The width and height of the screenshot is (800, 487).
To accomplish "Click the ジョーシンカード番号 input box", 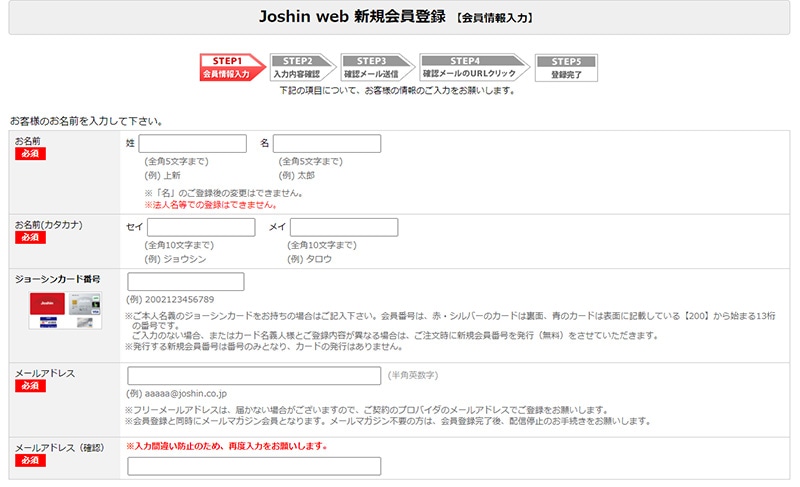I will click(186, 281).
